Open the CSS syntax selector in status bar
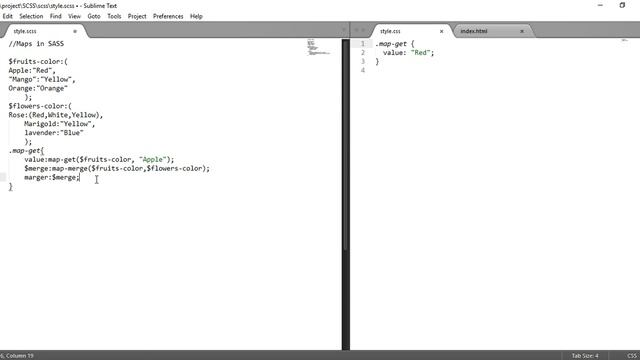Viewport: 640px width, 360px height. pos(632,356)
